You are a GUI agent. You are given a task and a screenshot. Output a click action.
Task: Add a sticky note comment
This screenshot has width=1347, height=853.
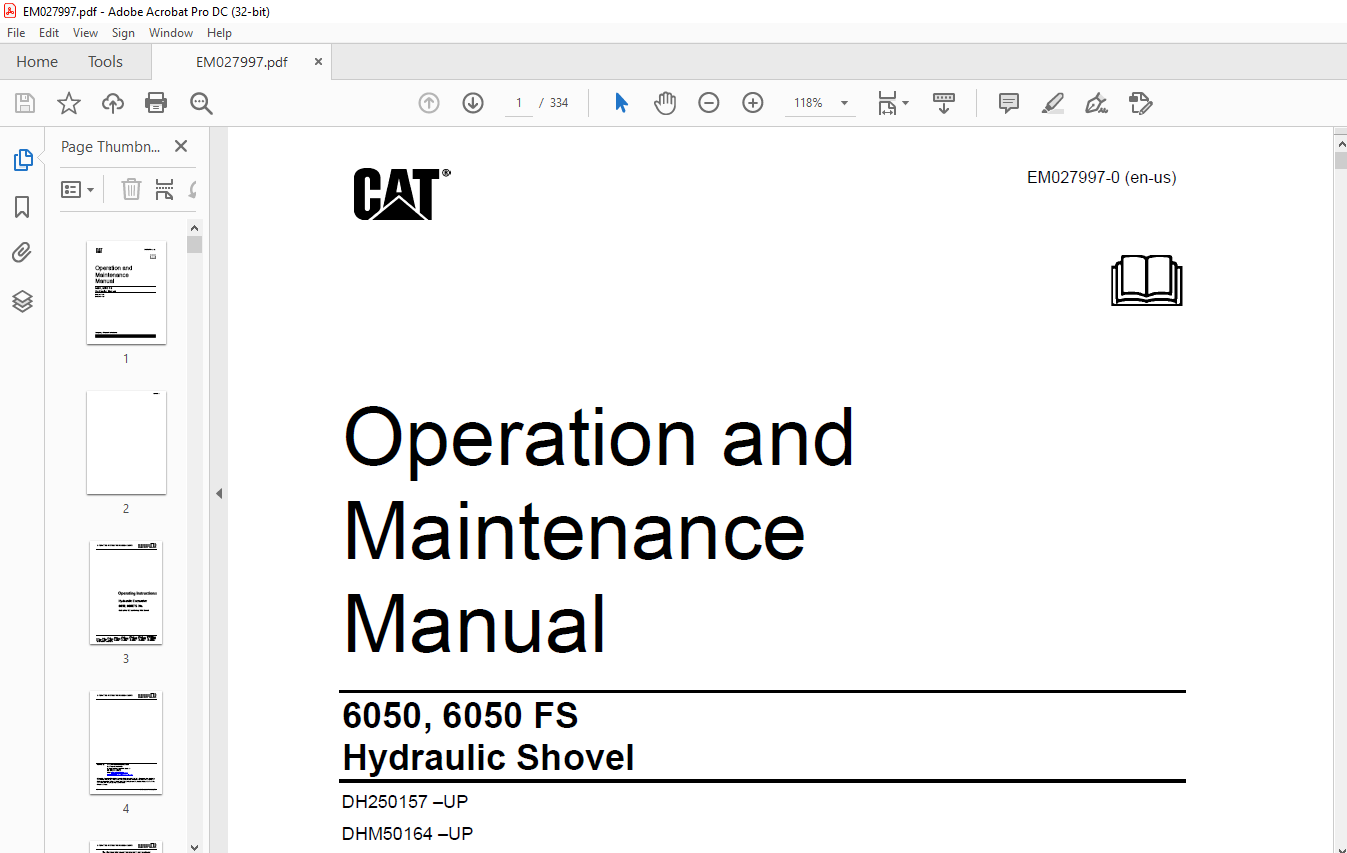[1009, 103]
